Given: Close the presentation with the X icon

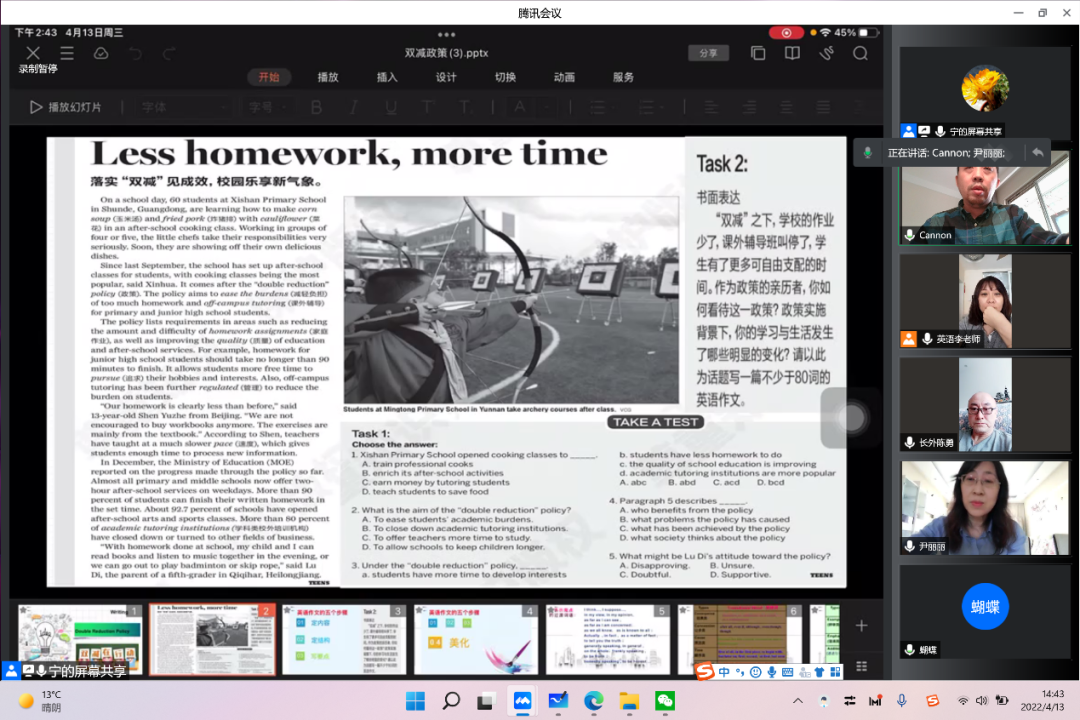Looking at the screenshot, I should pos(32,53).
